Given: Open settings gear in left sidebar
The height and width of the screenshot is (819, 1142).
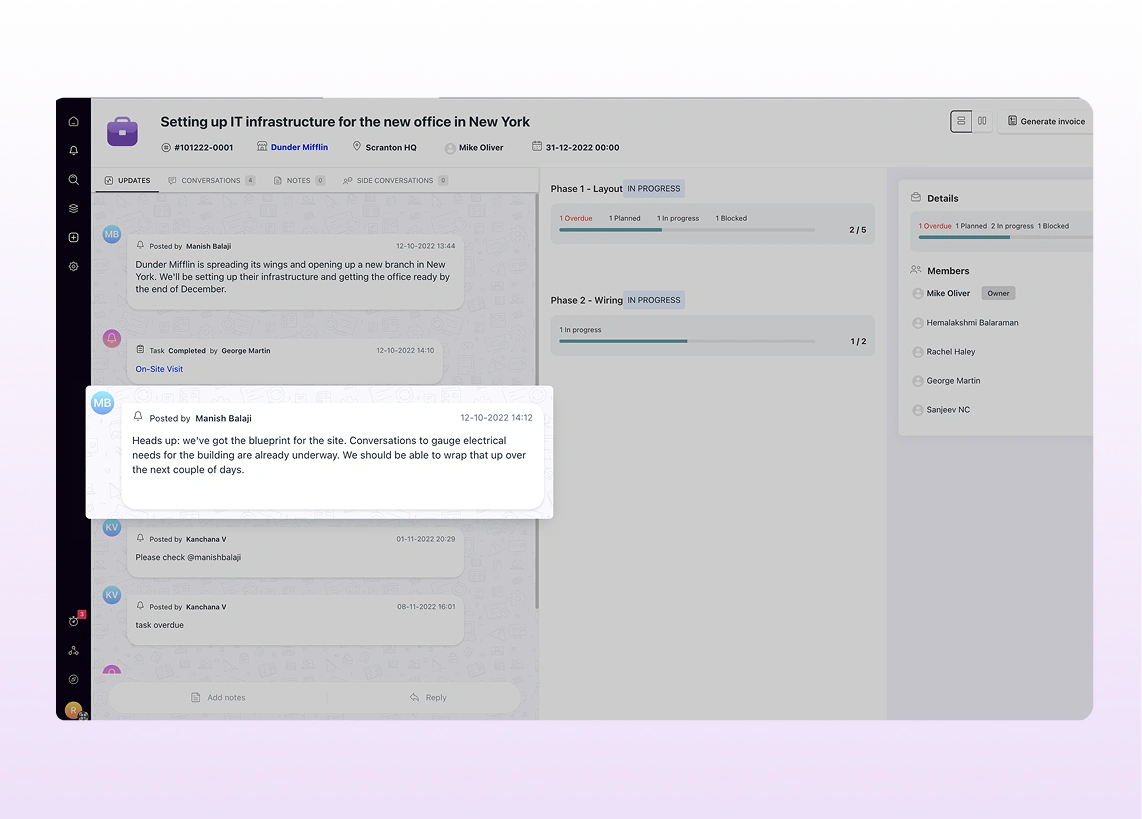Looking at the screenshot, I should (73, 267).
